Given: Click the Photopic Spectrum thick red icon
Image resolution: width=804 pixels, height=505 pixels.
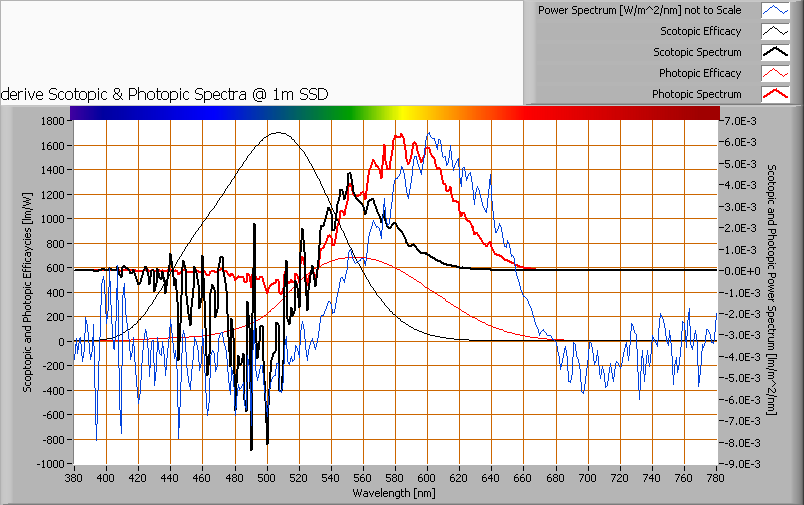Looking at the screenshot, I should (775, 95).
